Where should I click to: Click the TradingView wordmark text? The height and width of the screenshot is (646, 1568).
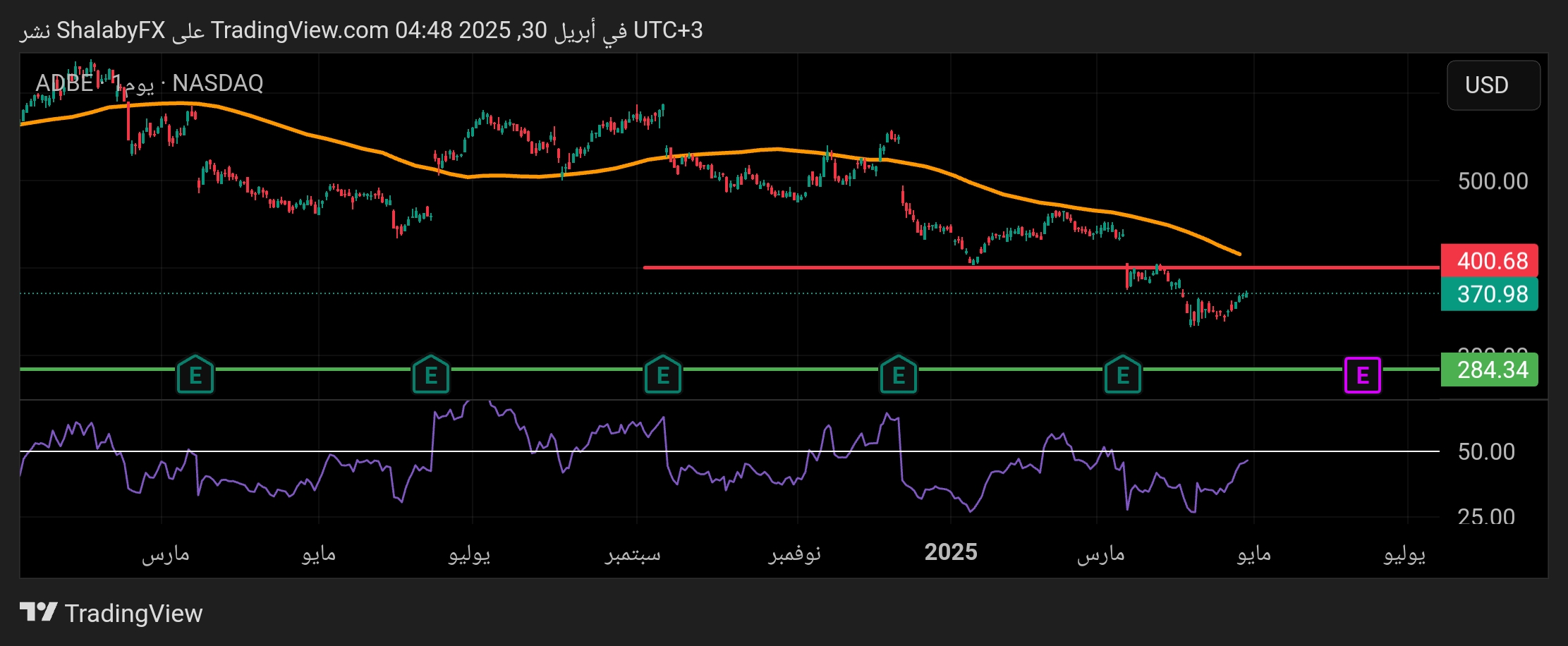[x=133, y=614]
